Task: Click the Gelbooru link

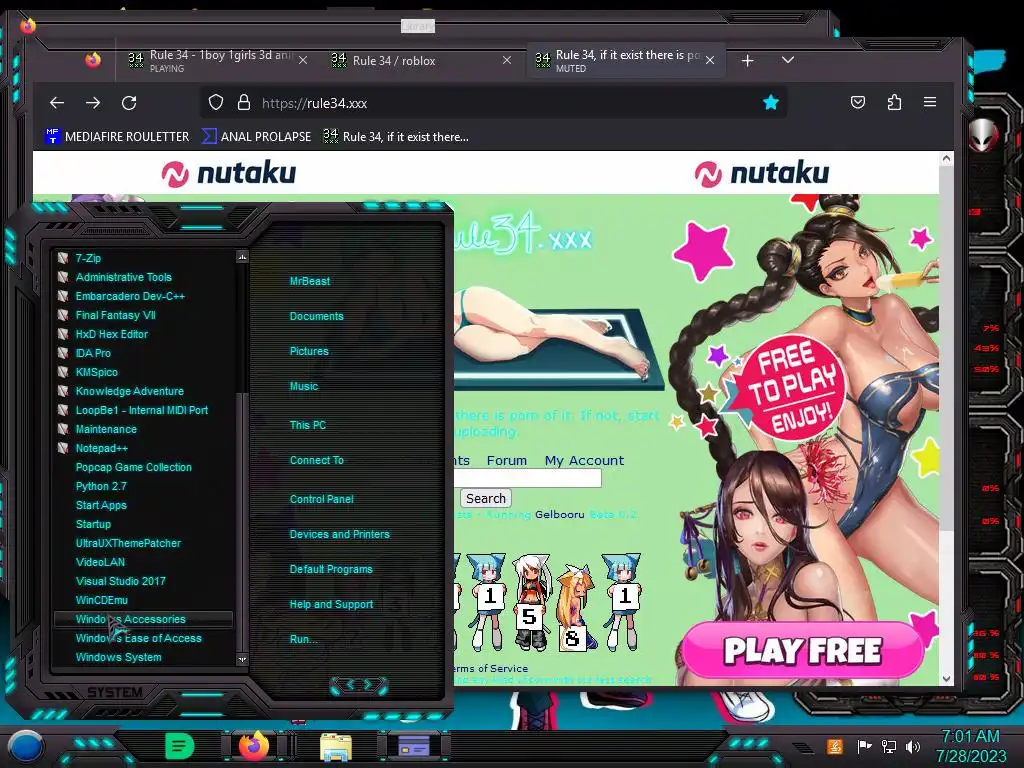Action: [x=560, y=515]
